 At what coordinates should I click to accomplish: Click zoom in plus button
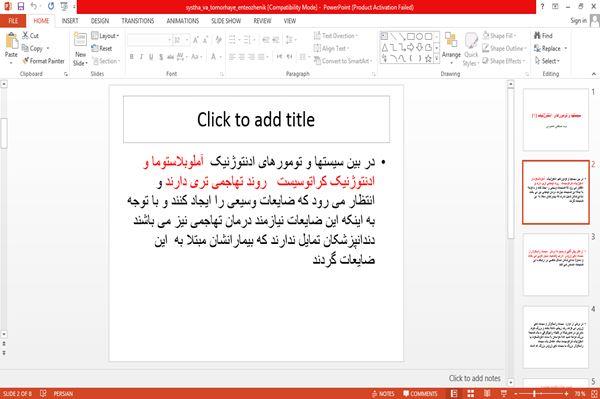(x=566, y=394)
